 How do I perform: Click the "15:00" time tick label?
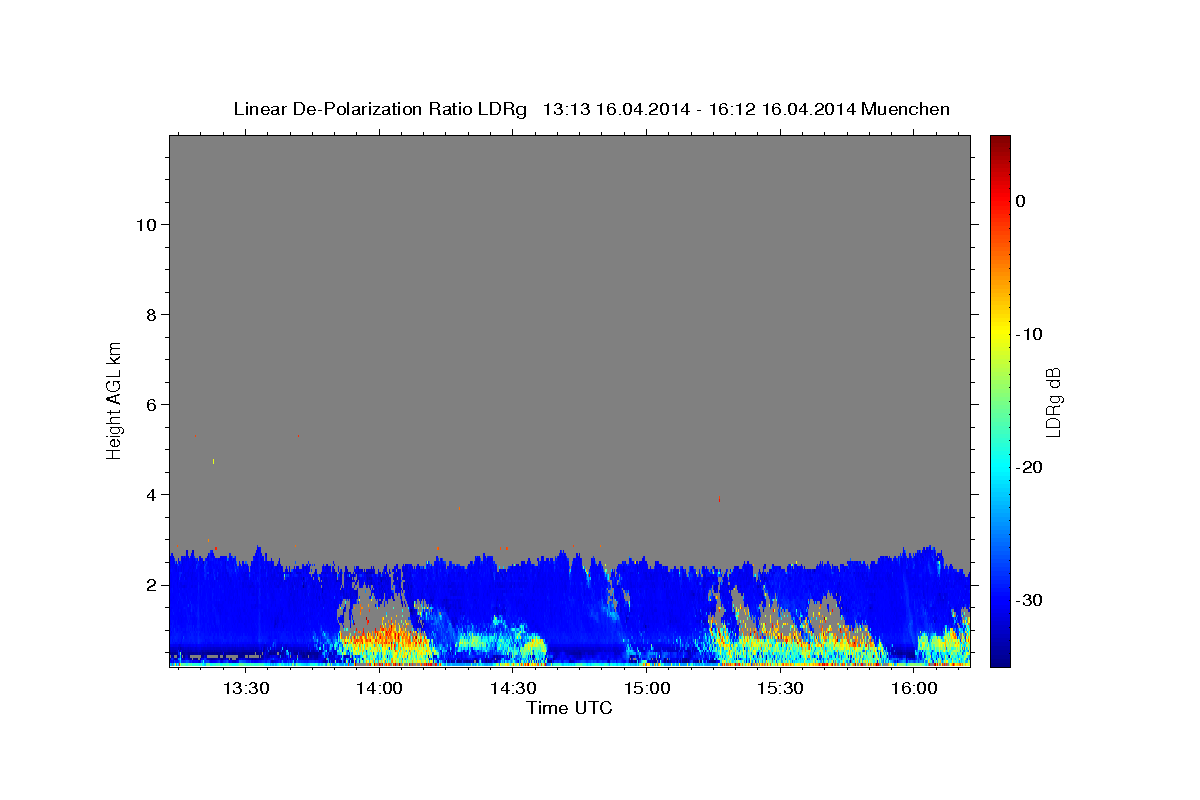pos(647,689)
